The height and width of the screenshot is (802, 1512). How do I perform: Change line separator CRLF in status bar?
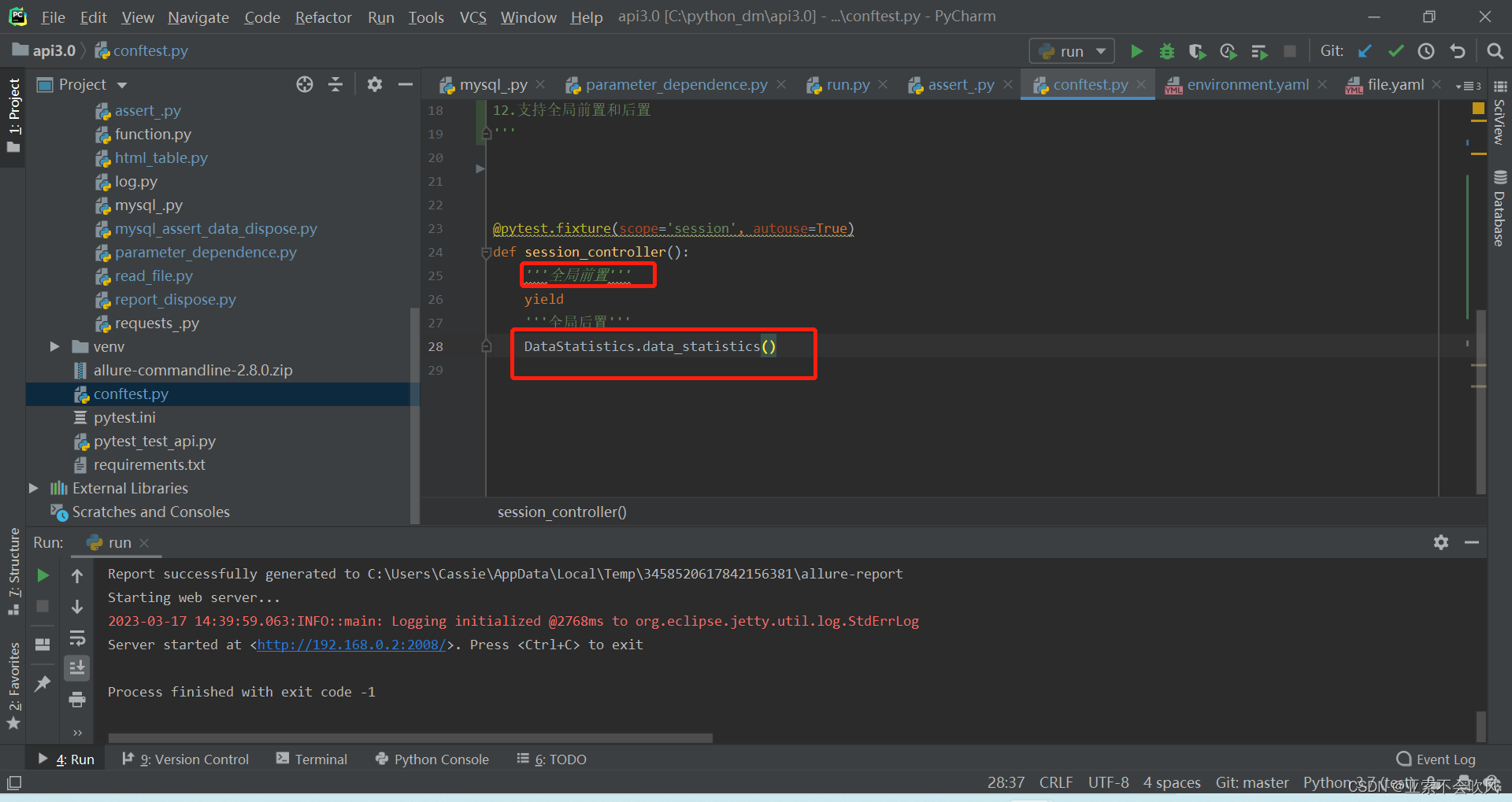point(1056,782)
